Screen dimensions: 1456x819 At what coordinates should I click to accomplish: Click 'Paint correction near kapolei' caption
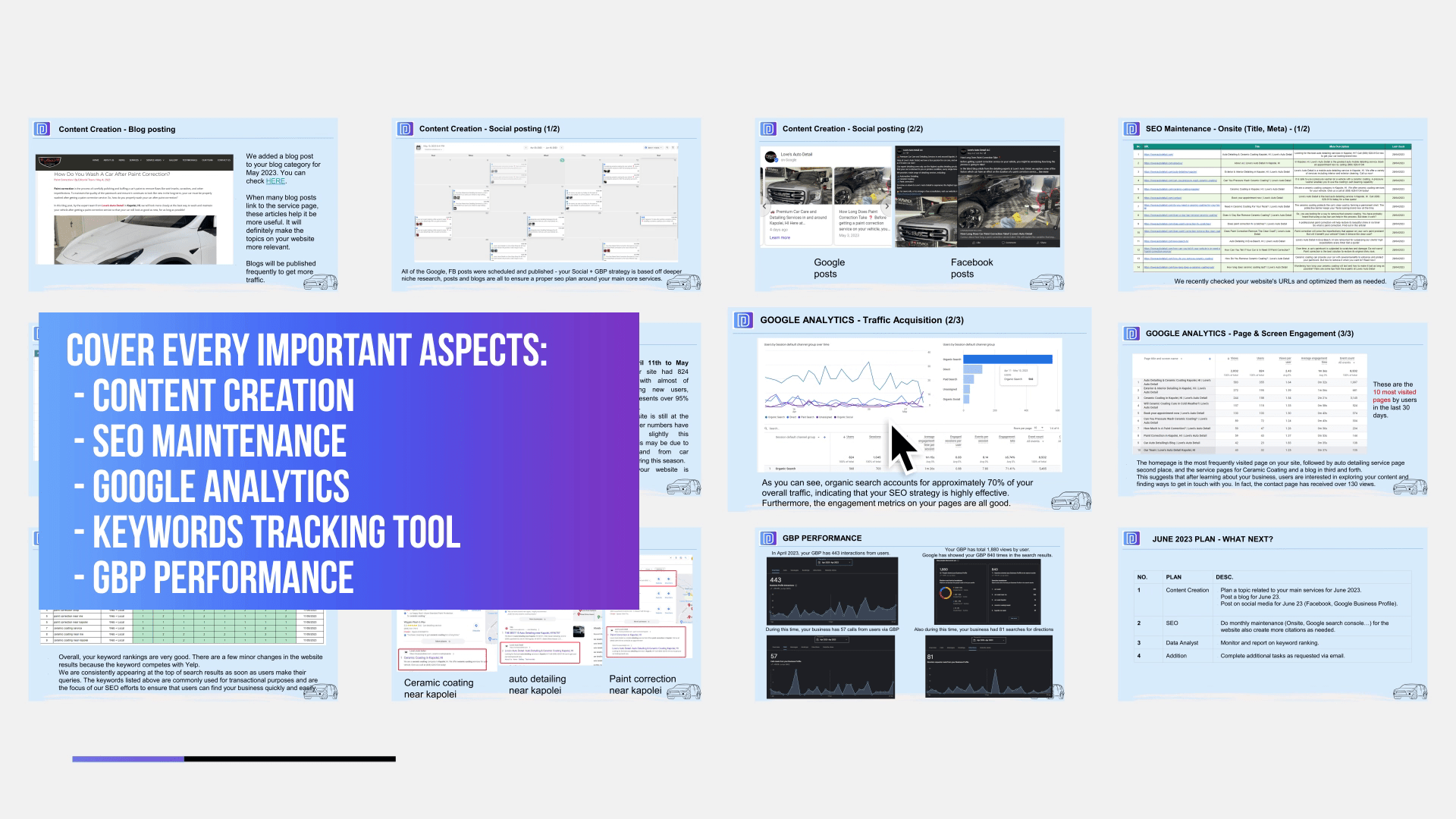(x=642, y=685)
